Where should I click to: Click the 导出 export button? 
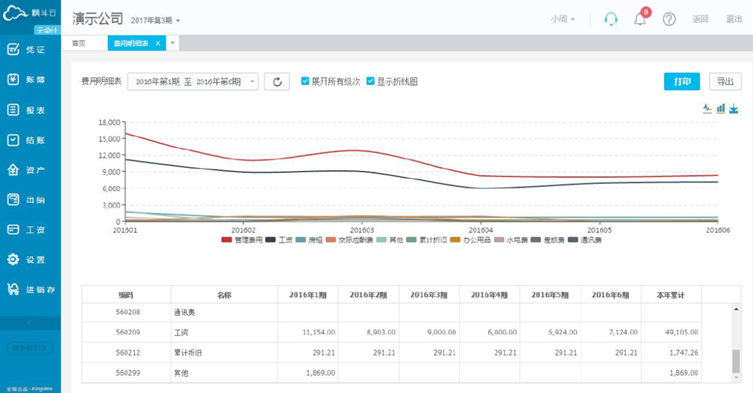click(725, 82)
